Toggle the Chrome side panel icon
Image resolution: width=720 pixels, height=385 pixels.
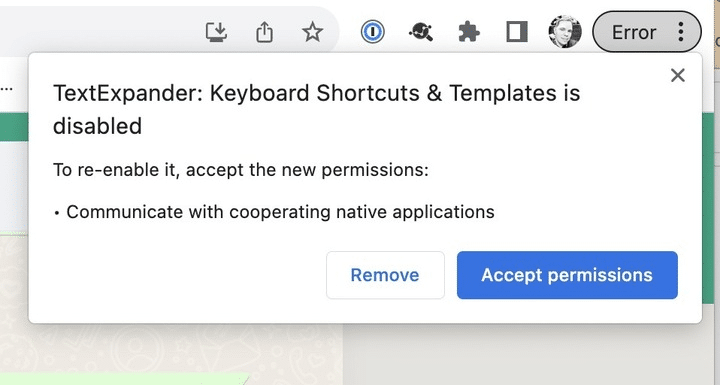pyautogui.click(x=517, y=32)
